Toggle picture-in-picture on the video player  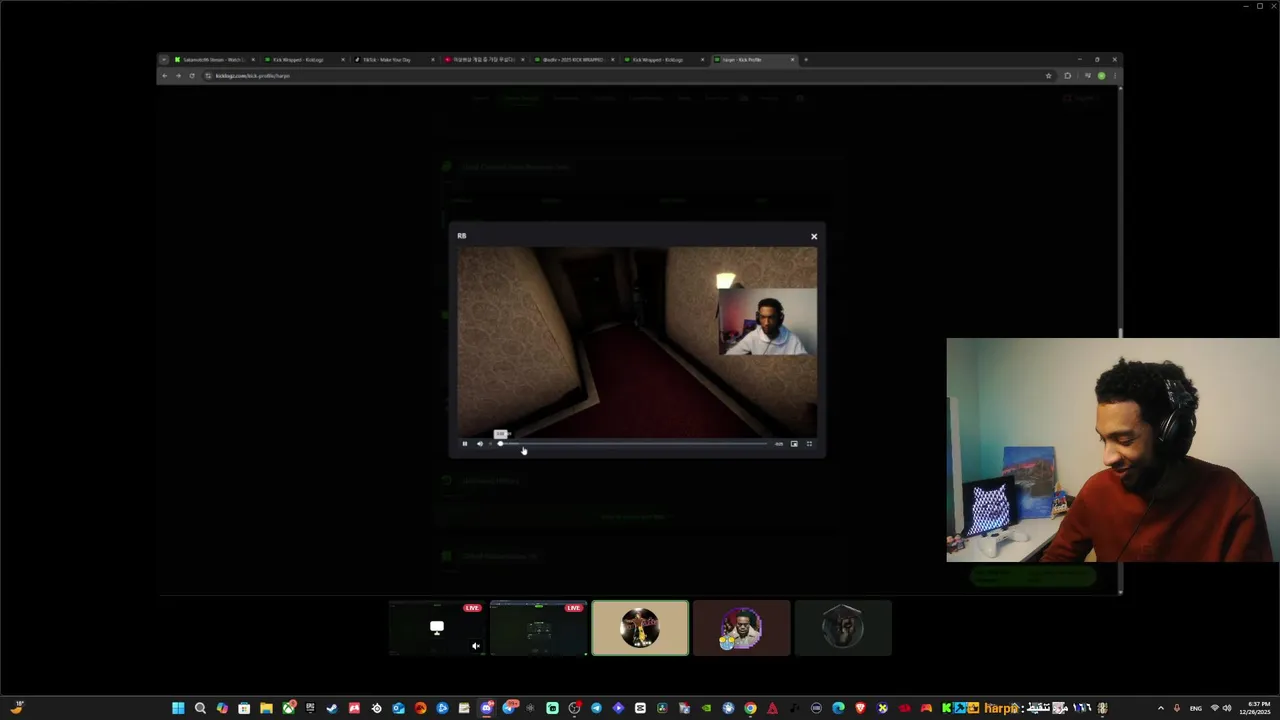pos(794,444)
